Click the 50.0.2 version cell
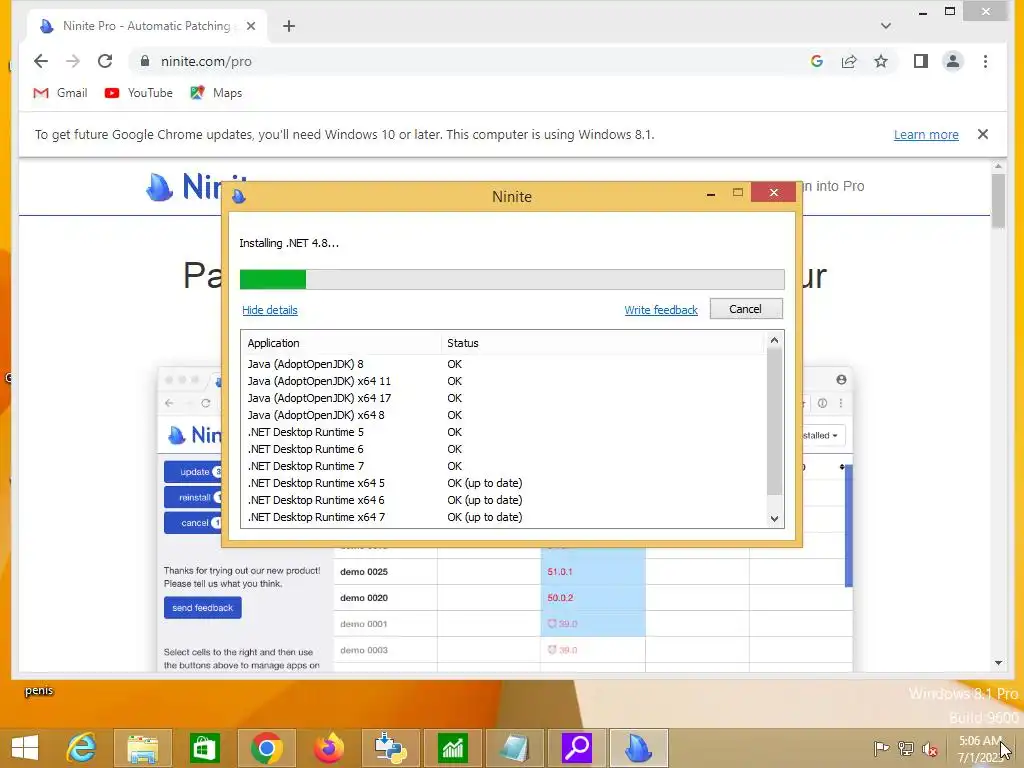Image resolution: width=1024 pixels, height=768 pixels. click(x=593, y=598)
